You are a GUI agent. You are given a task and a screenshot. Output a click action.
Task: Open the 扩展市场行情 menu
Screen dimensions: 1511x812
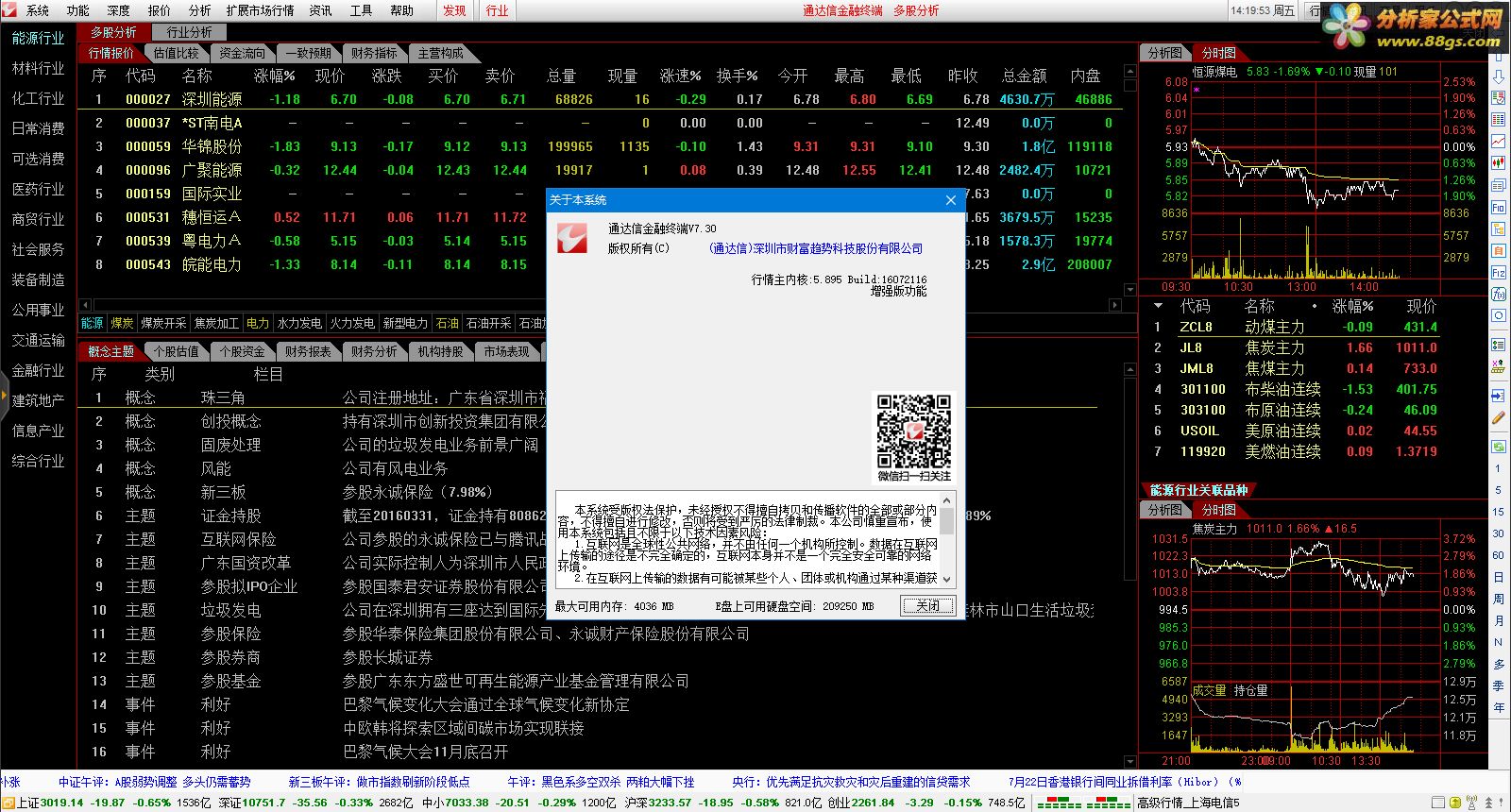tap(260, 10)
